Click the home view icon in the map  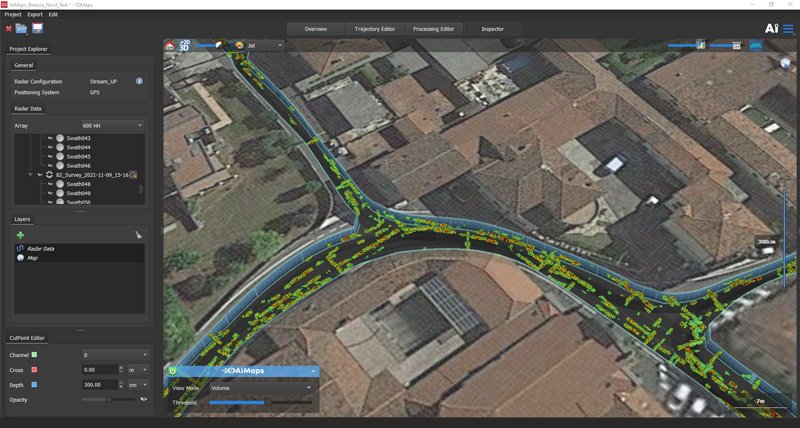(x=169, y=46)
